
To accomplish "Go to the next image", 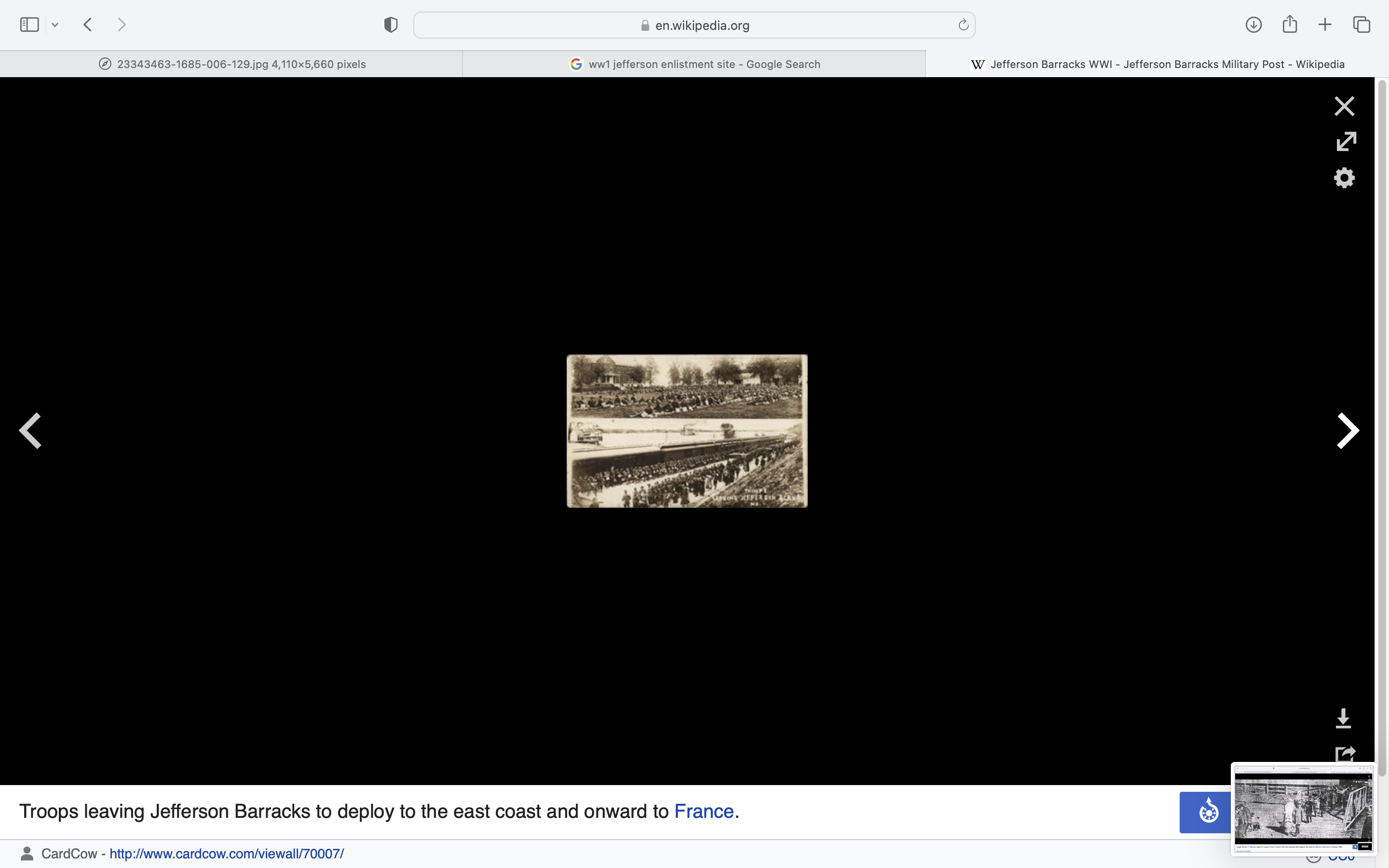I will point(1347,431).
